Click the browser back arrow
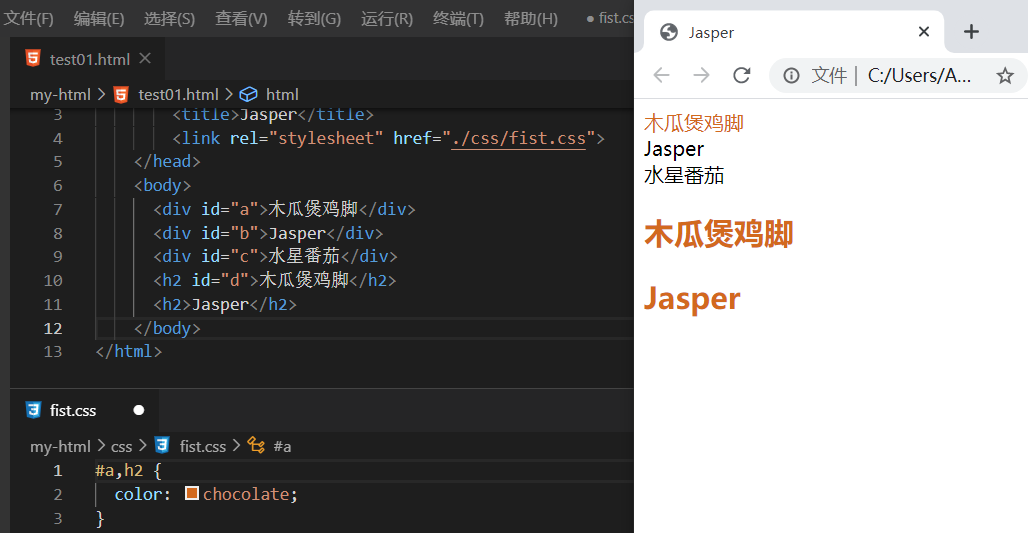This screenshot has width=1028, height=533. tap(661, 75)
